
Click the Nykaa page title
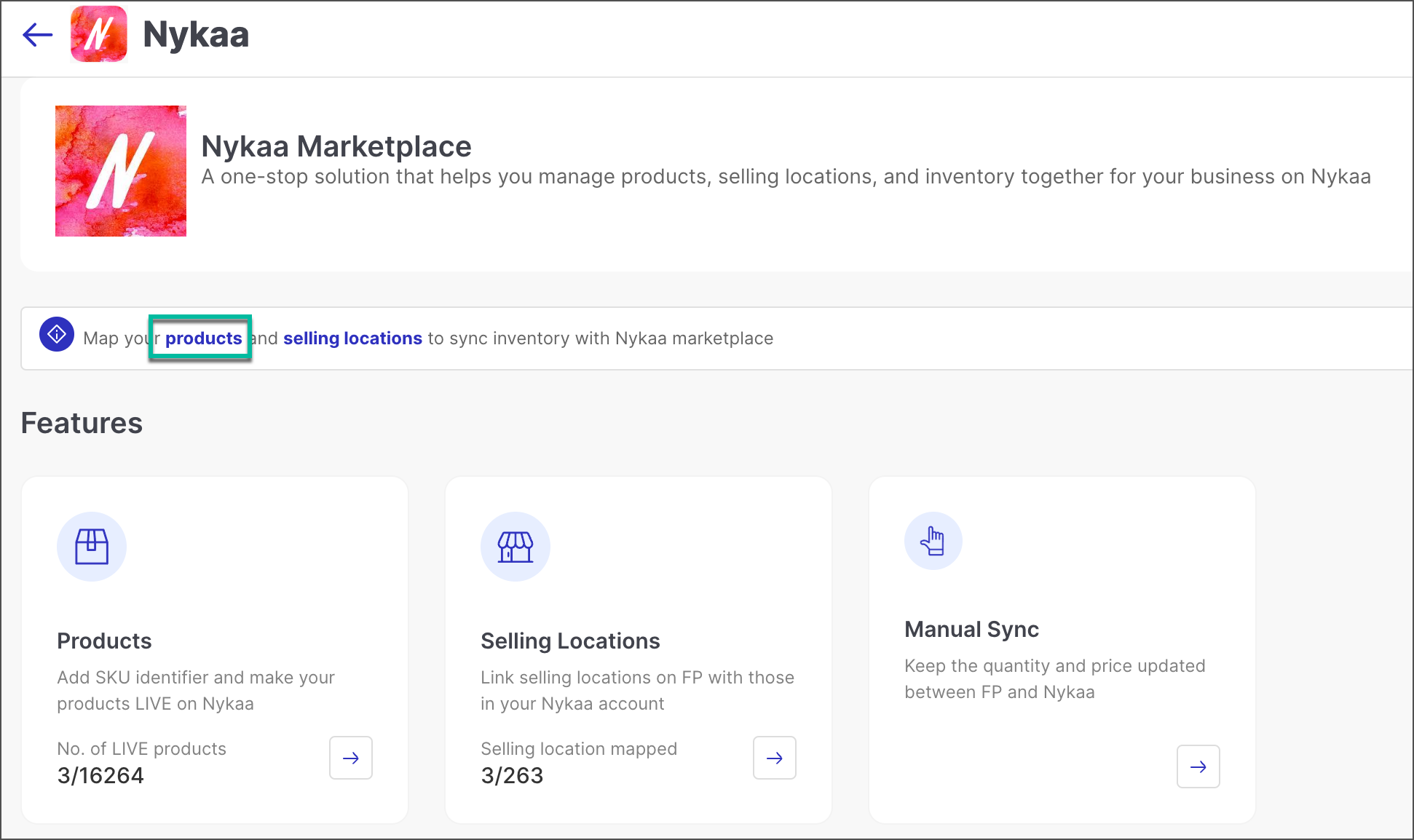[195, 33]
